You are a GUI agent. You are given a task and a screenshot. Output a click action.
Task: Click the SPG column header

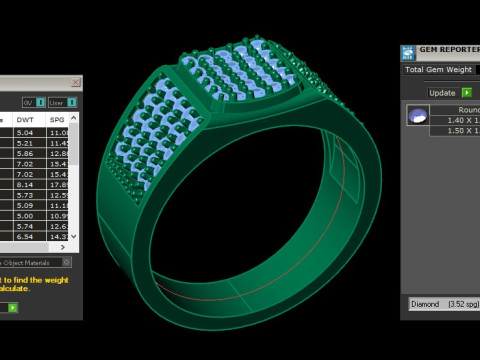coord(57,120)
